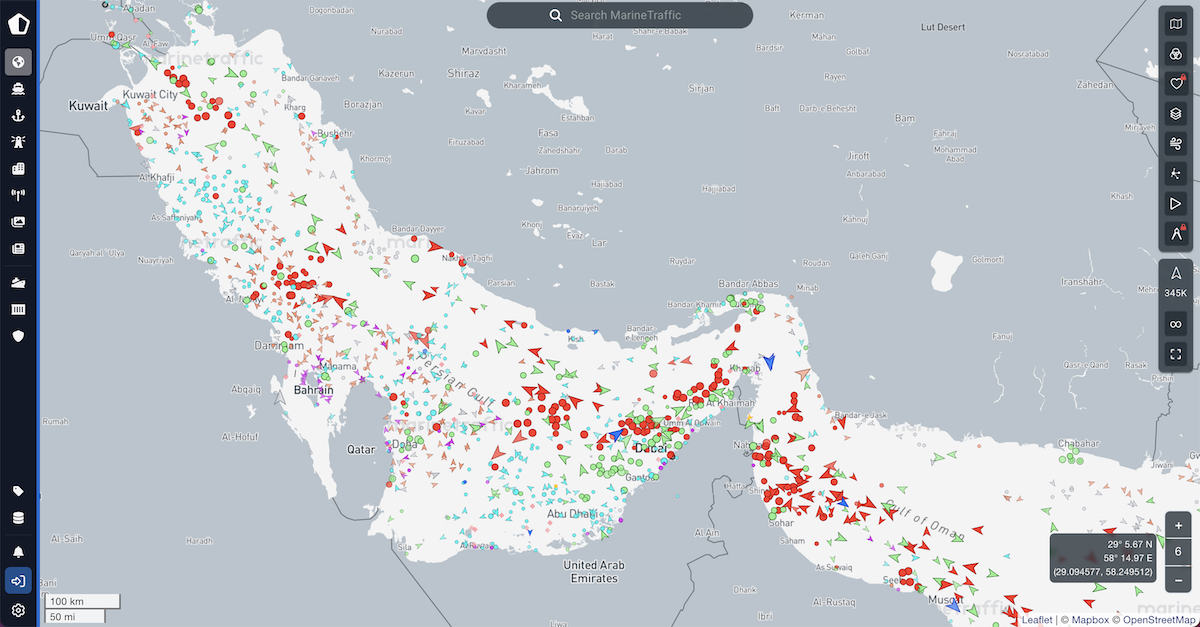Open datasets via the database icon

click(x=18, y=517)
